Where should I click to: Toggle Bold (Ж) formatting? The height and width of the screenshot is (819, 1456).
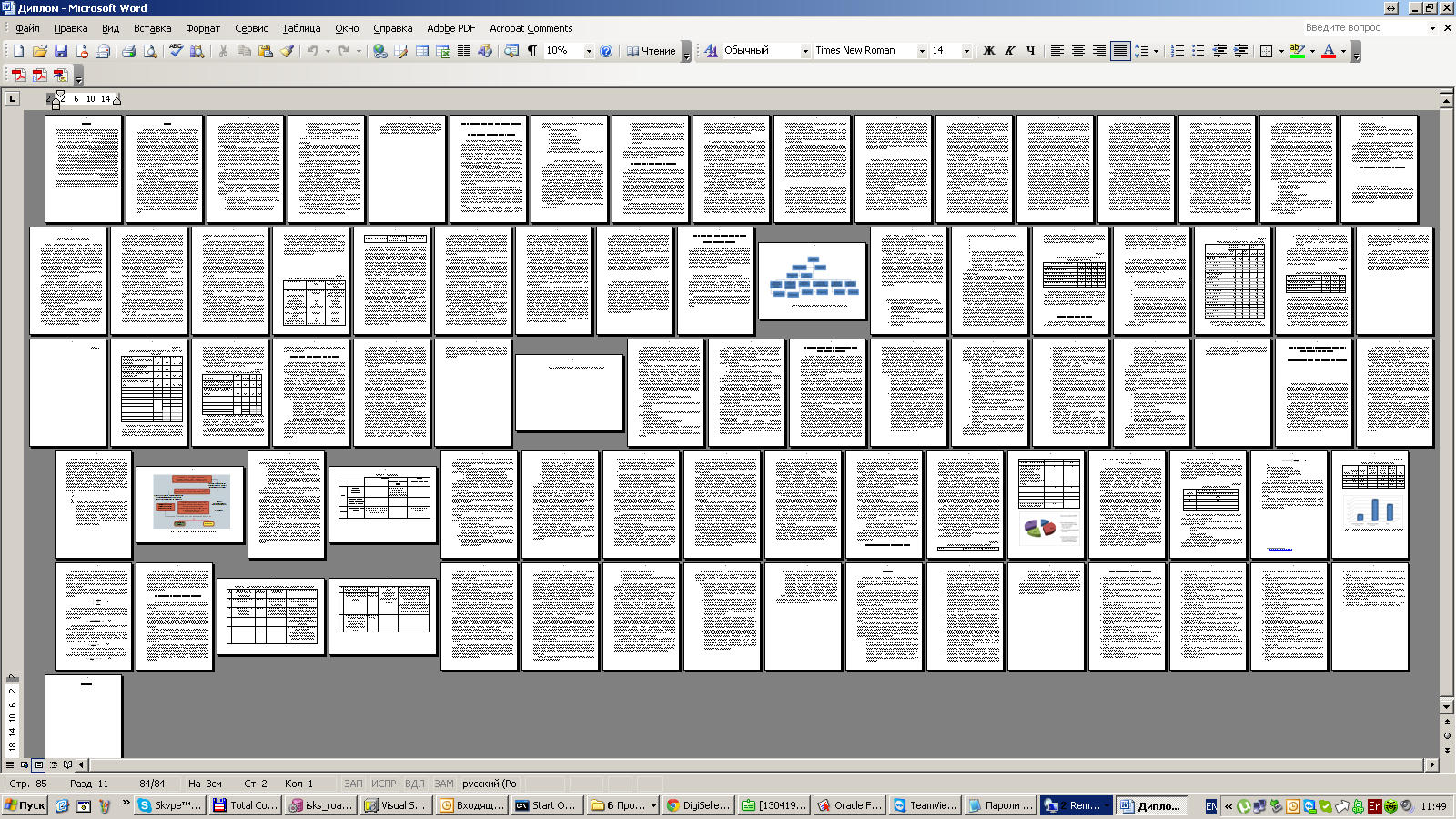(x=989, y=51)
